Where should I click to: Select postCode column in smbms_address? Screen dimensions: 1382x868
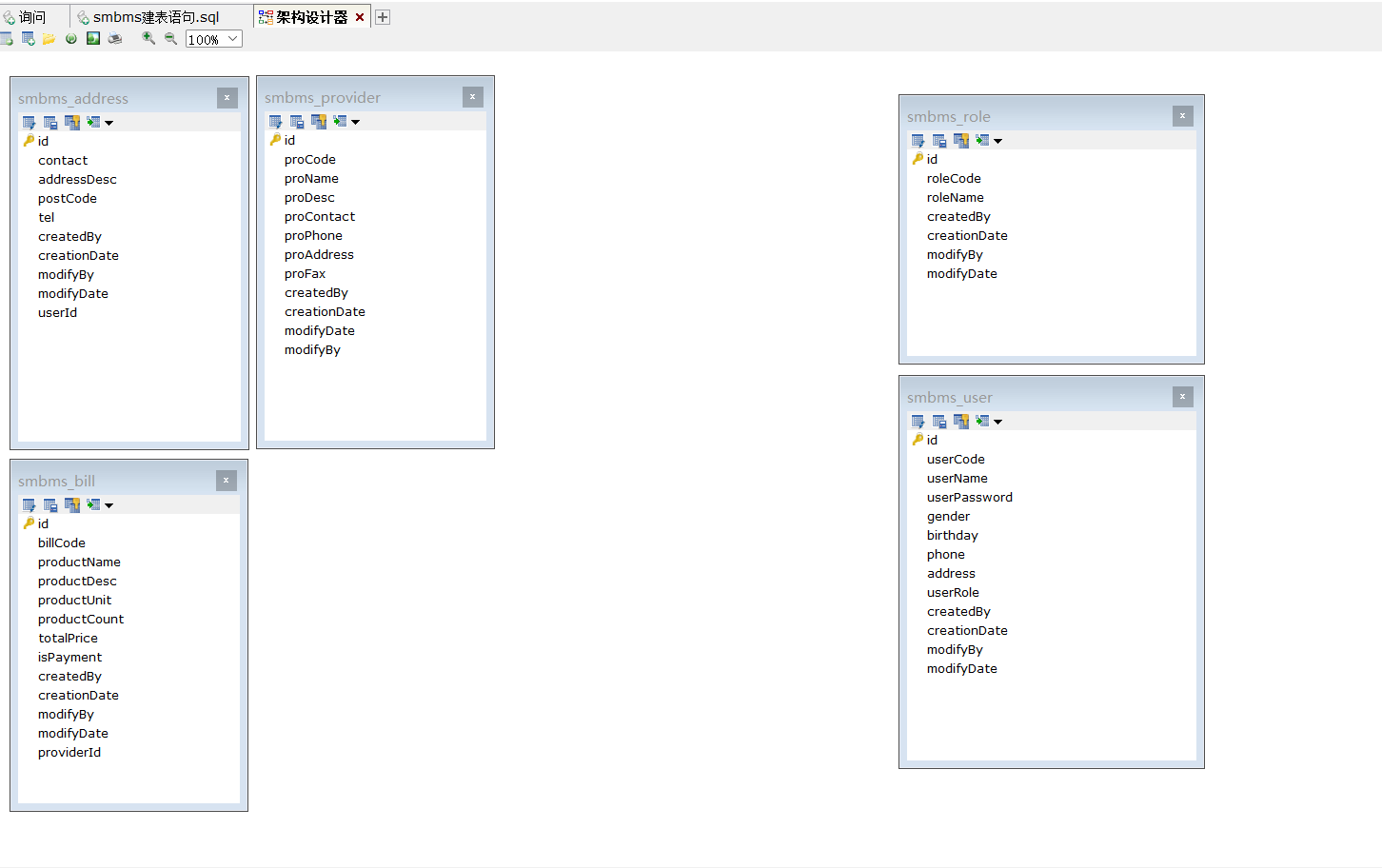(68, 198)
